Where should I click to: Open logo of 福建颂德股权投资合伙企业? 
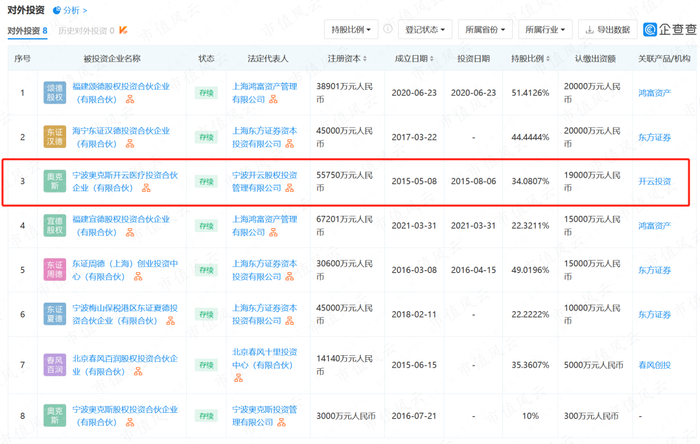pyautogui.click(x=55, y=93)
